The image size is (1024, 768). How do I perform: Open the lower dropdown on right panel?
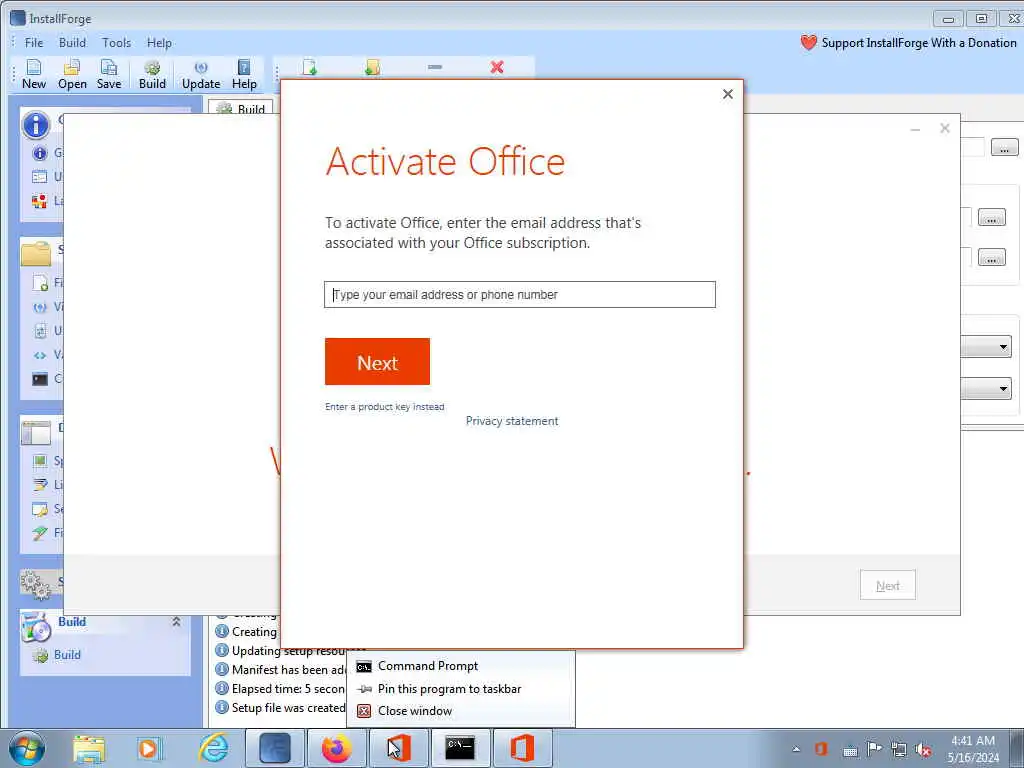(x=1003, y=389)
